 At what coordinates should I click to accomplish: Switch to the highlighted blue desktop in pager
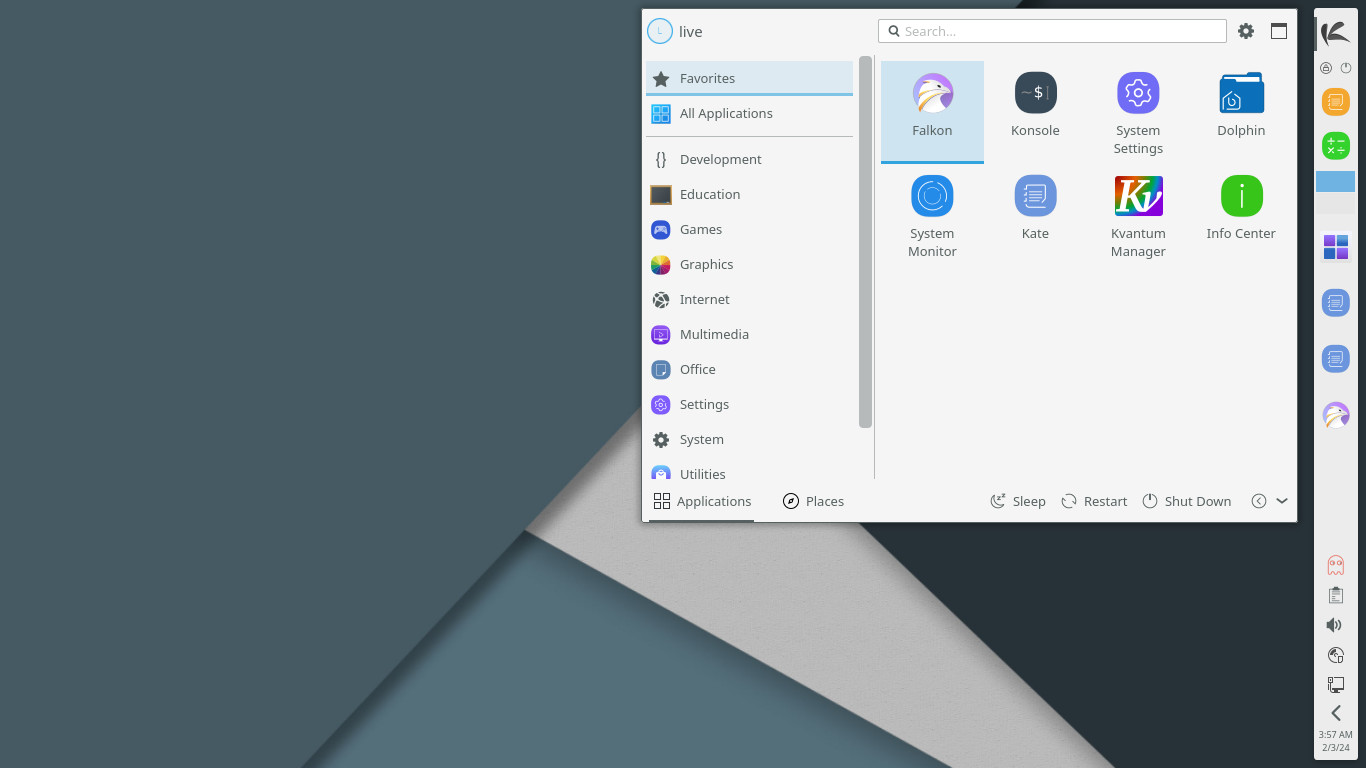pos(1335,181)
